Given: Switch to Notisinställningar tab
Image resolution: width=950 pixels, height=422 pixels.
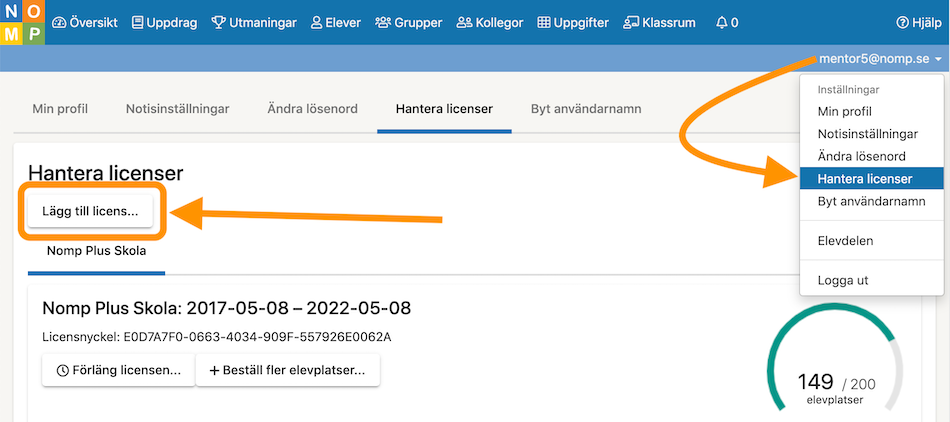Looking at the screenshot, I should coord(178,109).
